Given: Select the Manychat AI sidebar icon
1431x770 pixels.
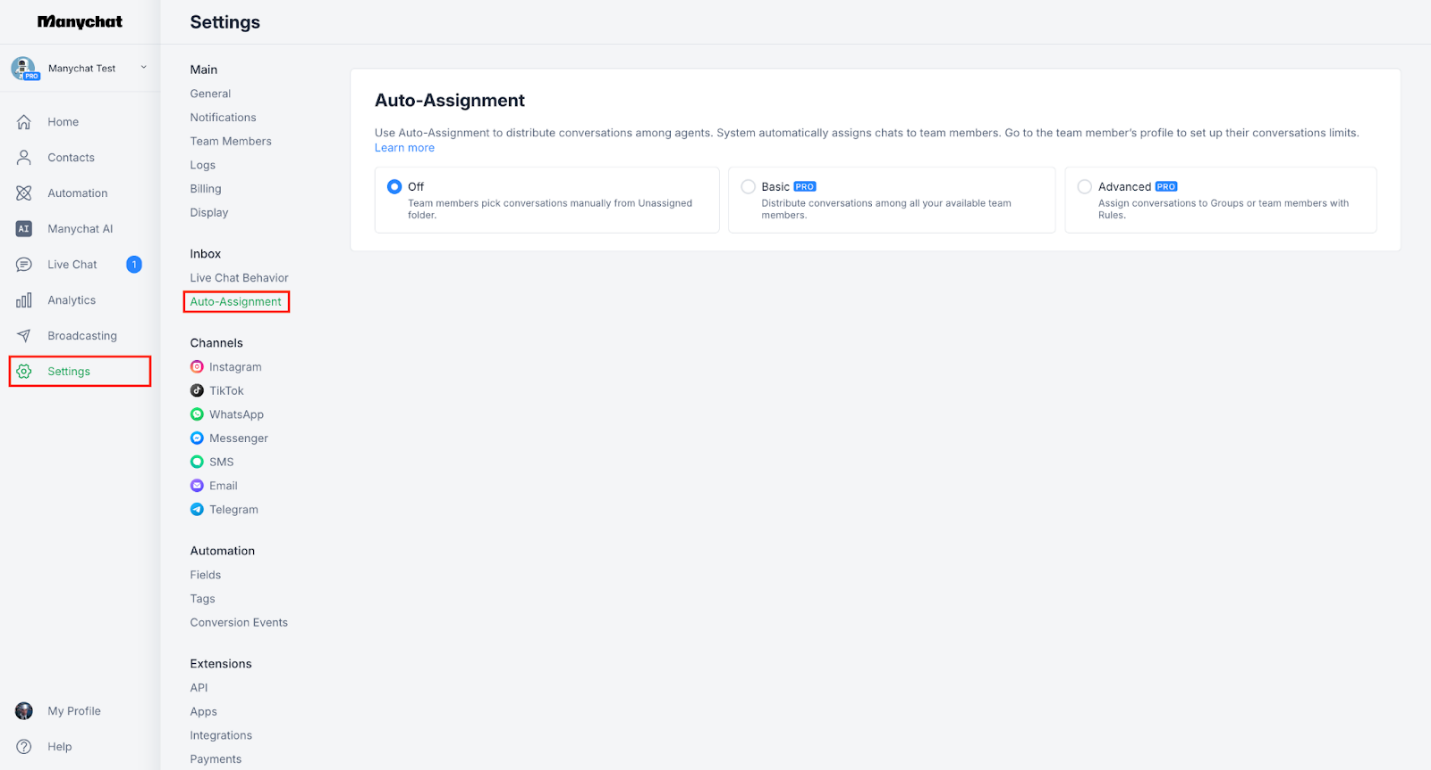Looking at the screenshot, I should 23,228.
